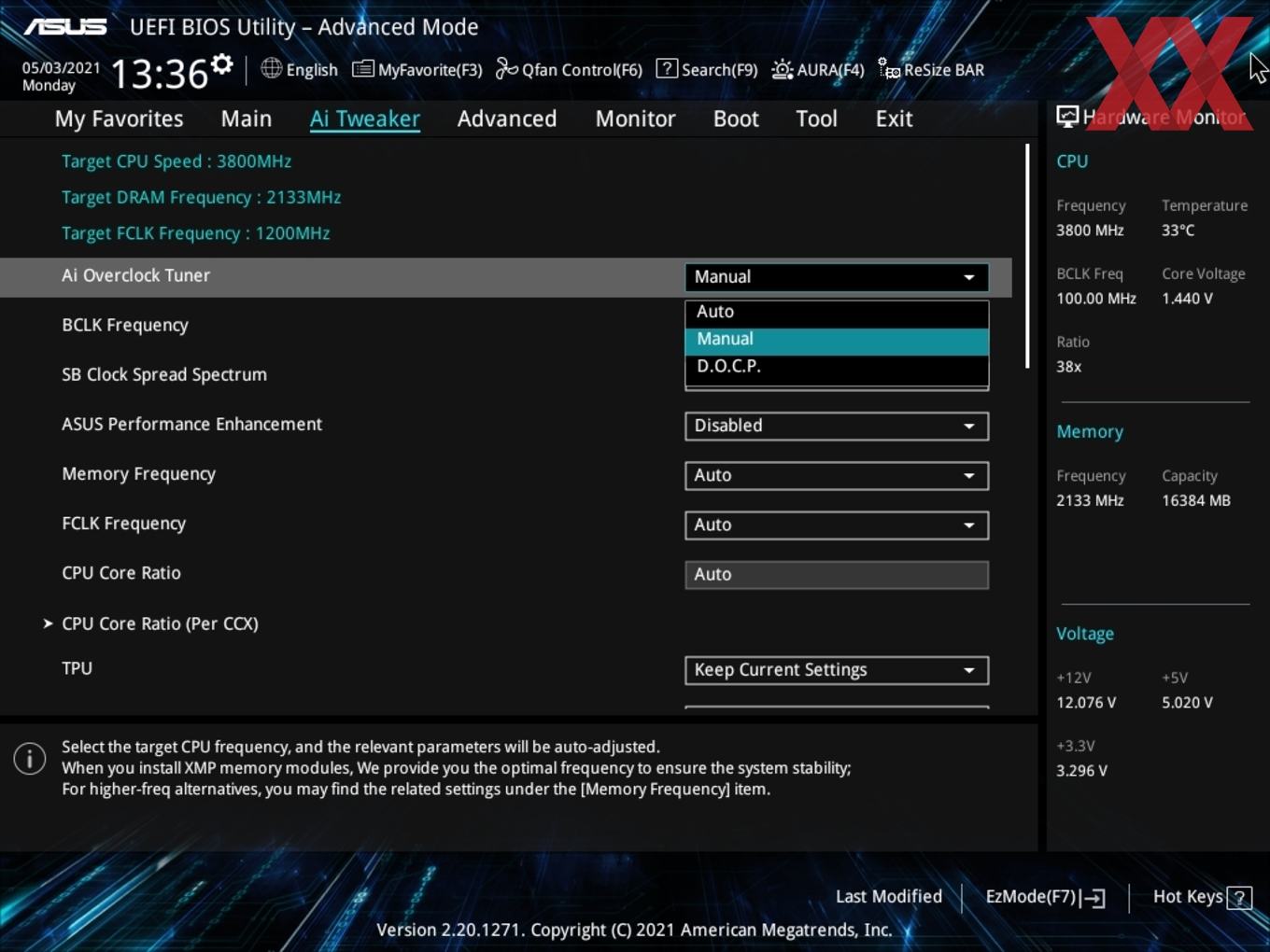Open the Tool tab
This screenshot has height=952, width=1270.
tap(816, 119)
